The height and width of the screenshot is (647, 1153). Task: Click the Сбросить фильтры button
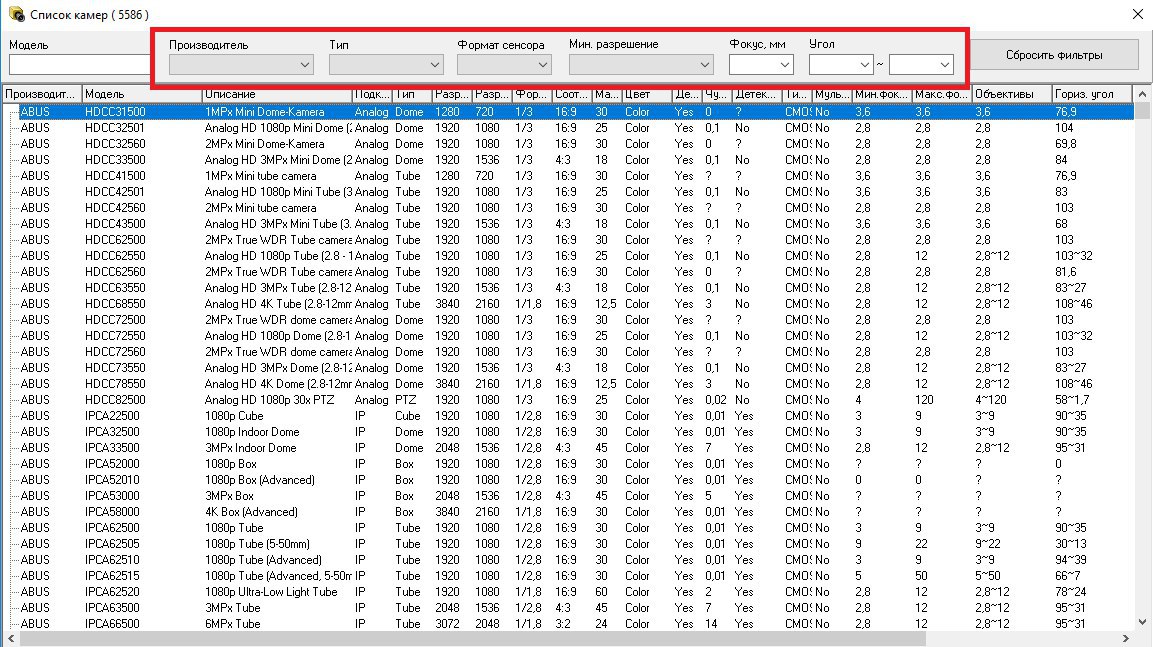(x=1054, y=55)
